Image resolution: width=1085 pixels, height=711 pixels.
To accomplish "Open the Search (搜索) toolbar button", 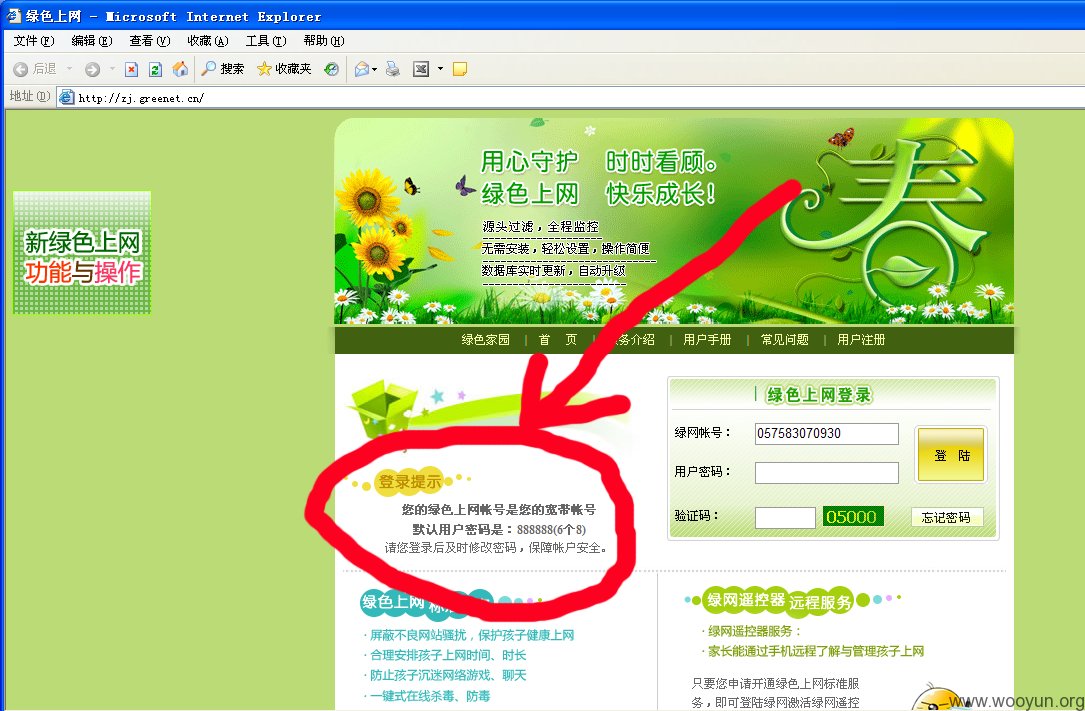I will 223,68.
